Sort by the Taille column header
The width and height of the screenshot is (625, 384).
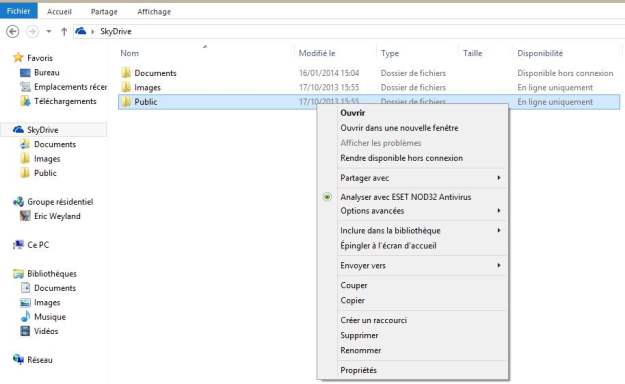click(472, 53)
